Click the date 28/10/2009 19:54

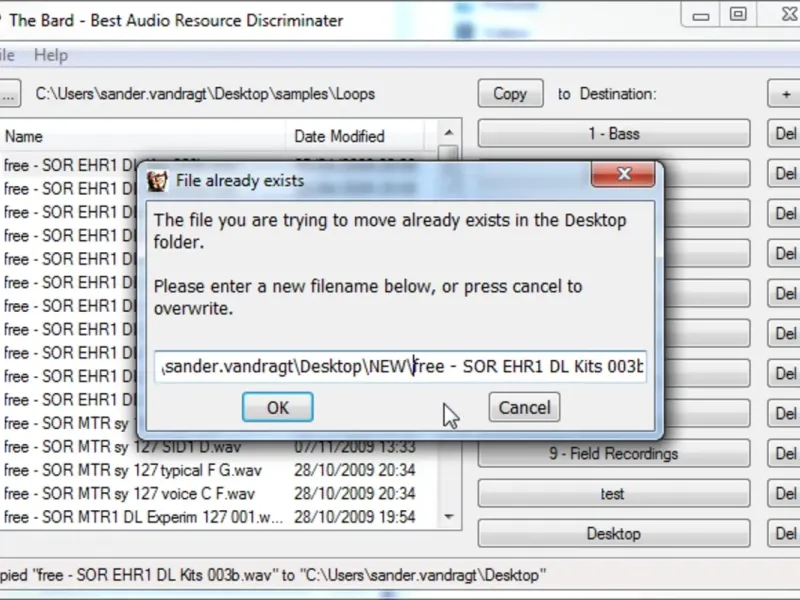point(355,517)
